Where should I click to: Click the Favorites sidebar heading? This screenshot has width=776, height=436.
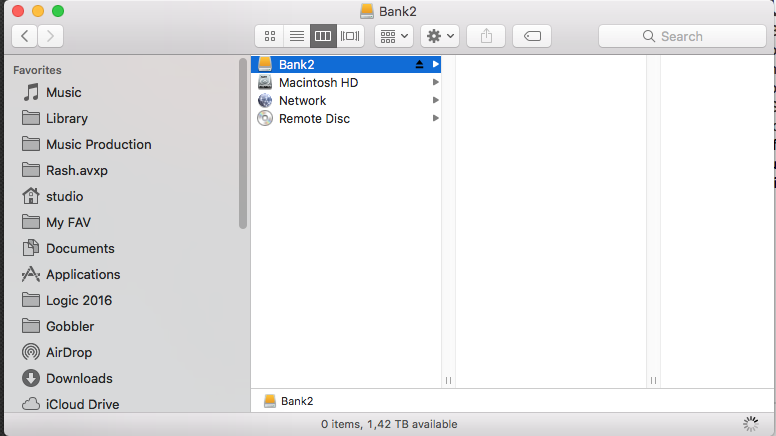[x=37, y=70]
